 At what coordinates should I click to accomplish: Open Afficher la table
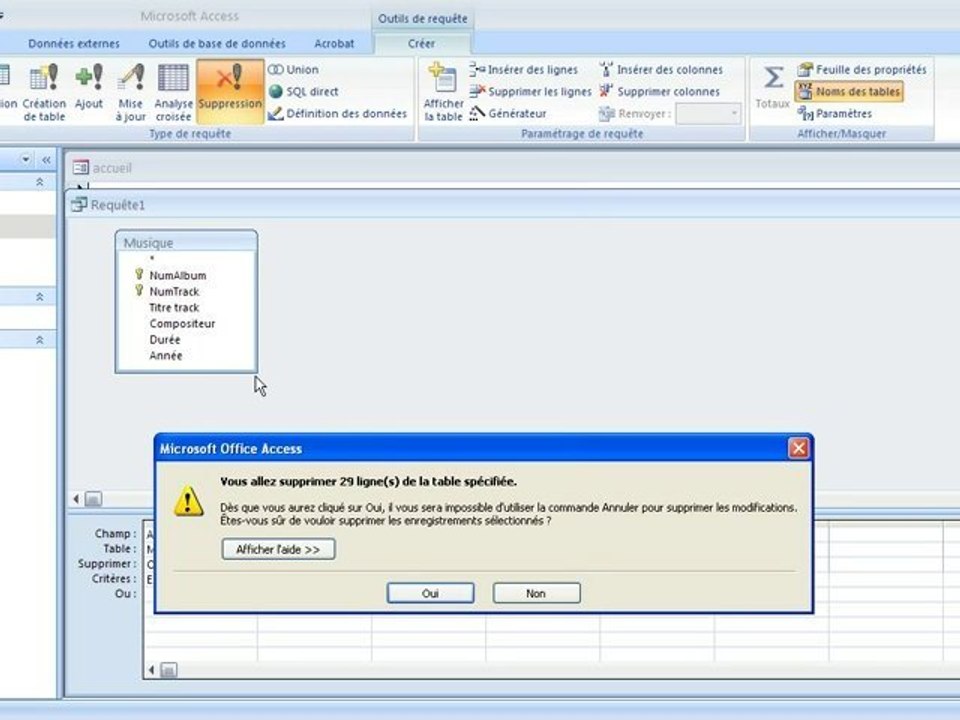point(444,92)
